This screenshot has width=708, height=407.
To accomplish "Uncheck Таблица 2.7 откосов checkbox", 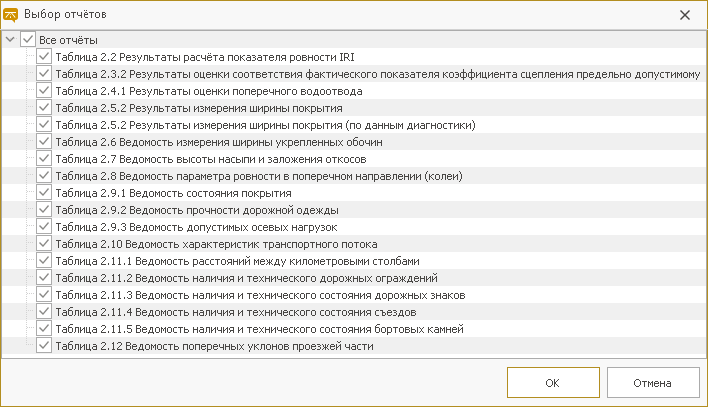I will click(44, 159).
